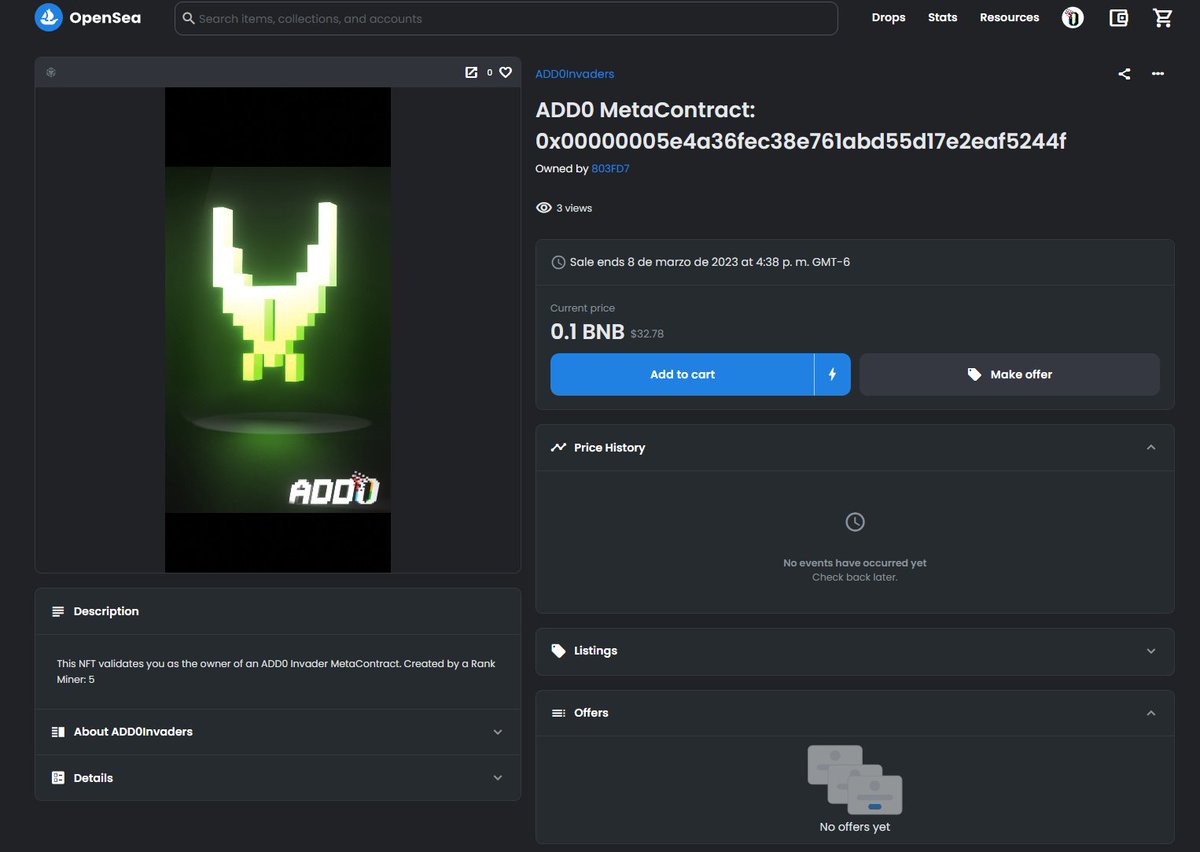The image size is (1200, 852).
Task: Open the NFT media in new window
Action: coord(471,72)
